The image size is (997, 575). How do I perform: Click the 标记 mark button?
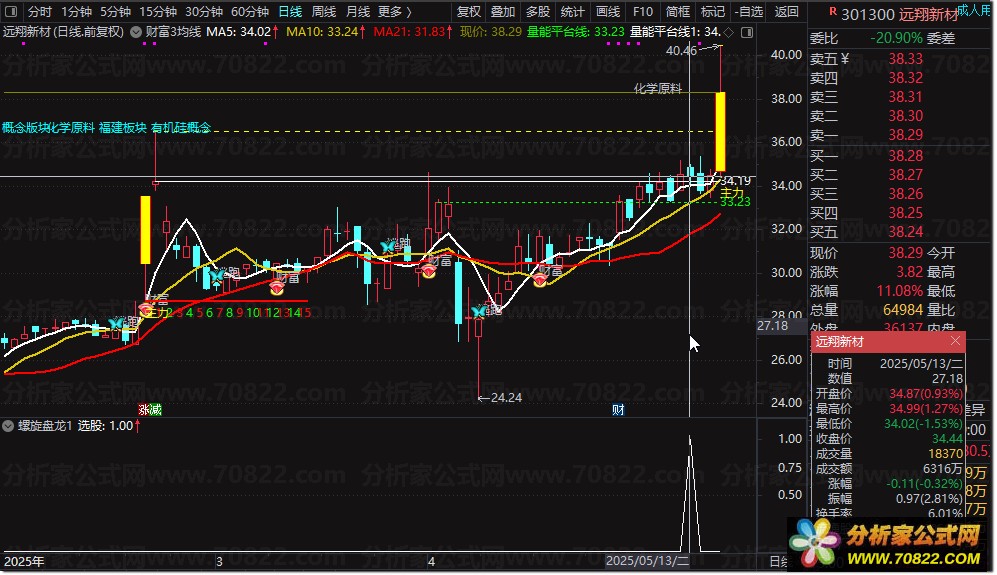[x=712, y=11]
